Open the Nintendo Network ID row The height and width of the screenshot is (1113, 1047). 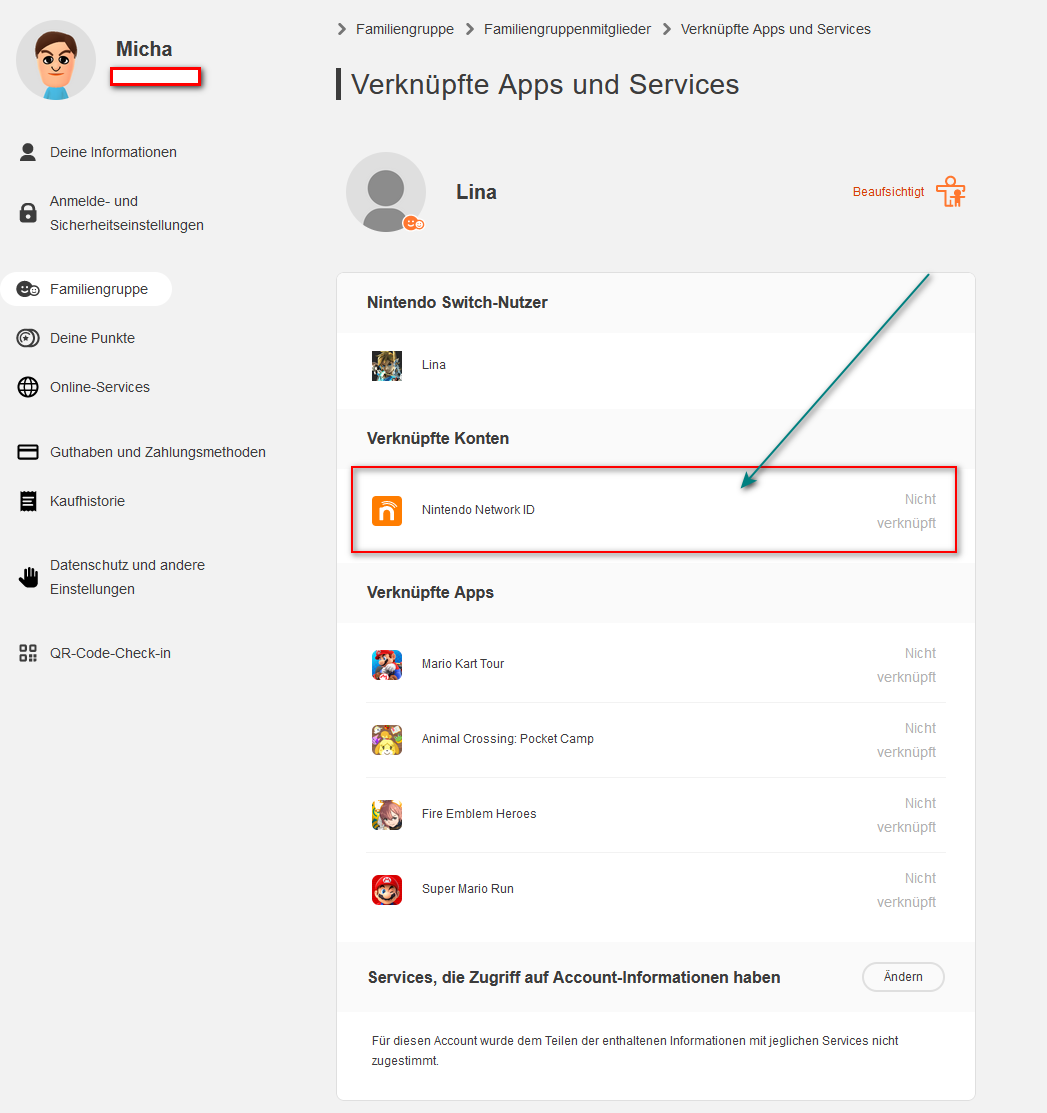[x=654, y=510]
